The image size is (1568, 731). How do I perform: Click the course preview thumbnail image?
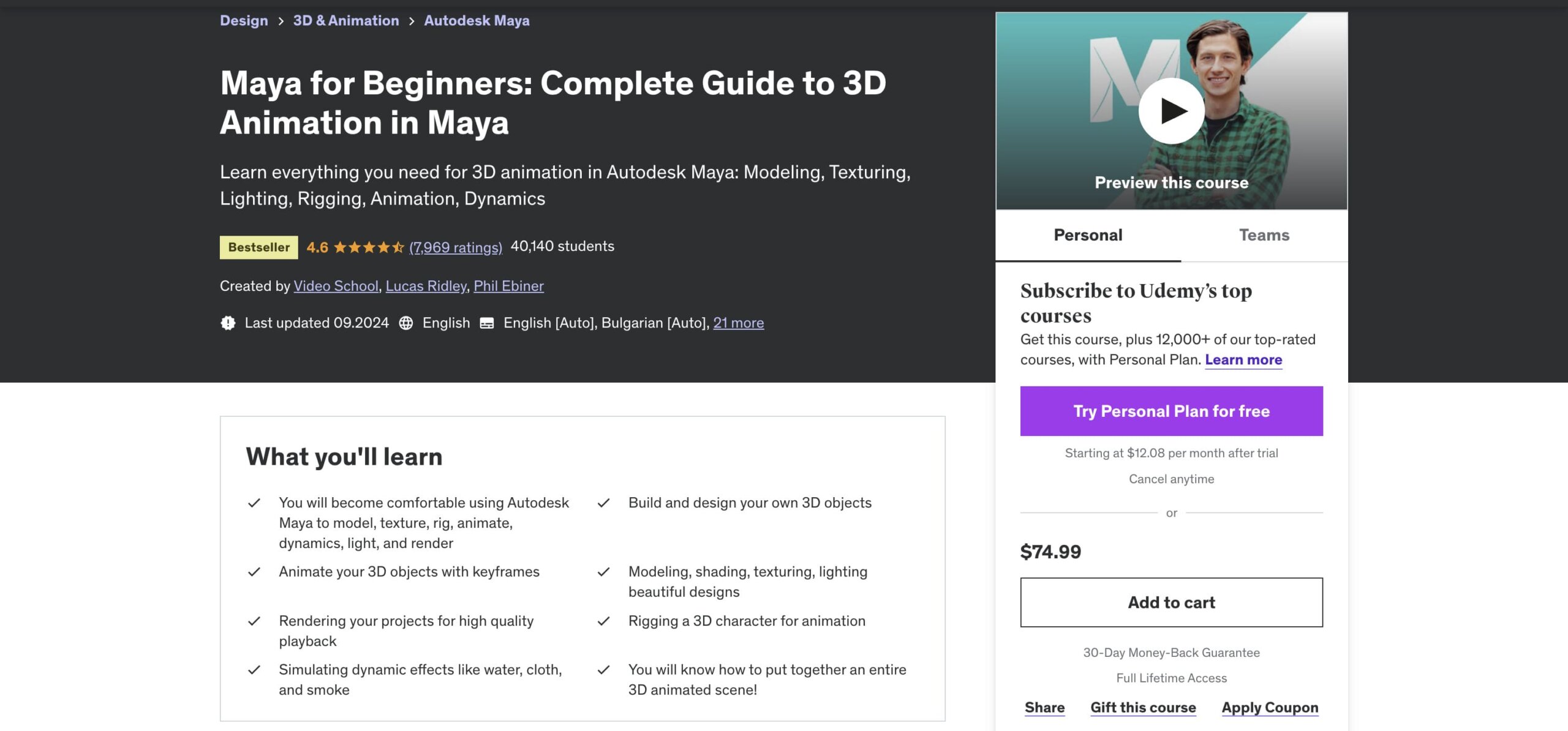pos(1171,111)
